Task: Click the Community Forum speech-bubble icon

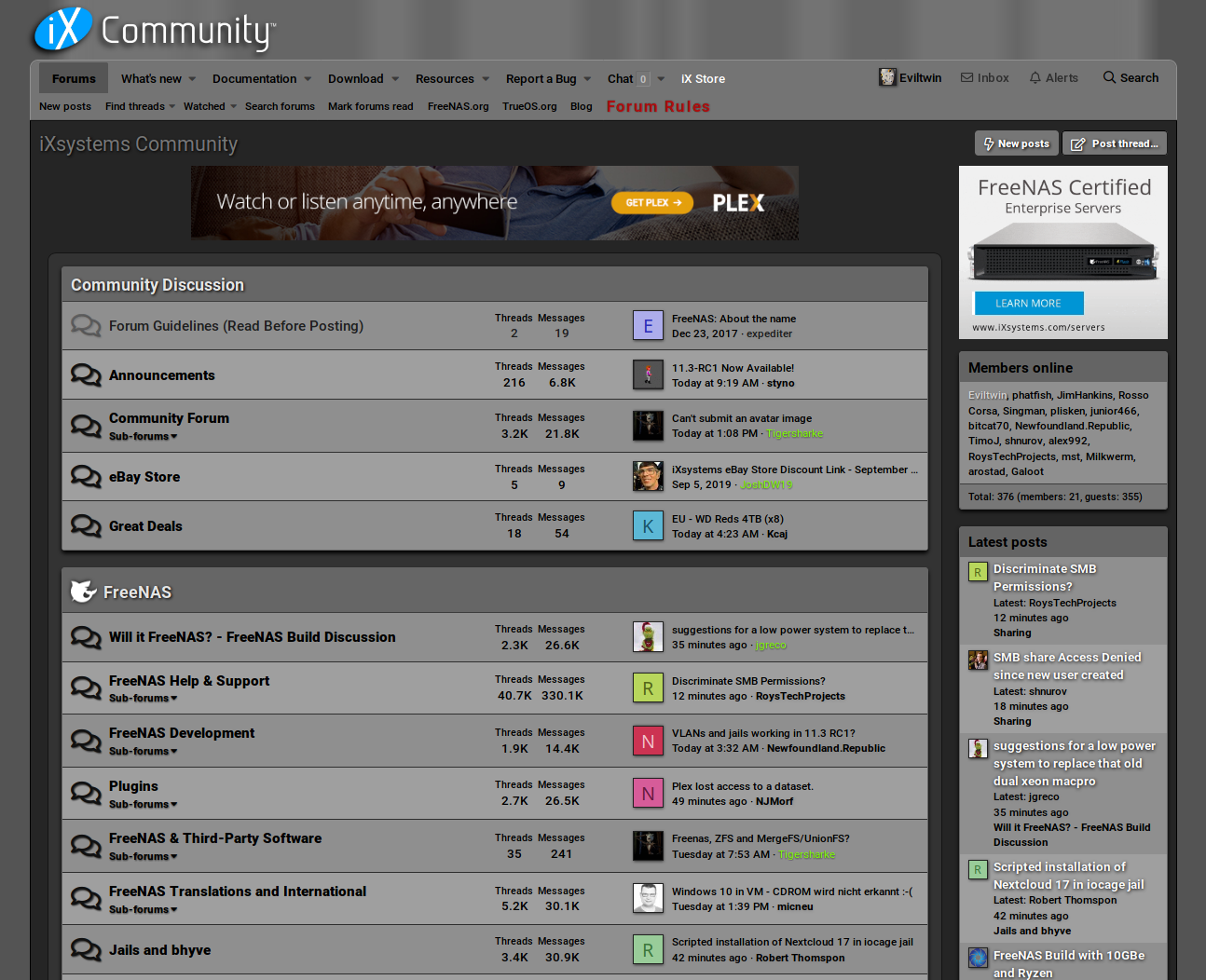Action: [x=86, y=427]
